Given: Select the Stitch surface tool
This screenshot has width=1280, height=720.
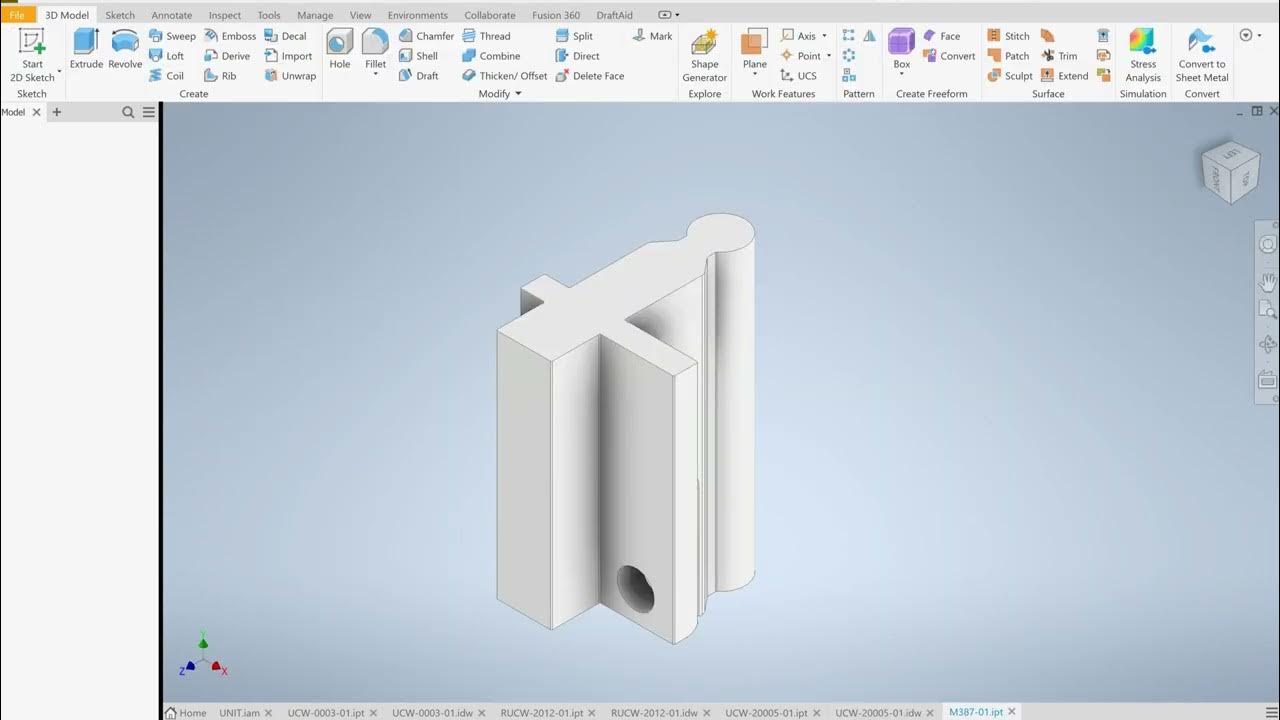Looking at the screenshot, I should (1008, 36).
